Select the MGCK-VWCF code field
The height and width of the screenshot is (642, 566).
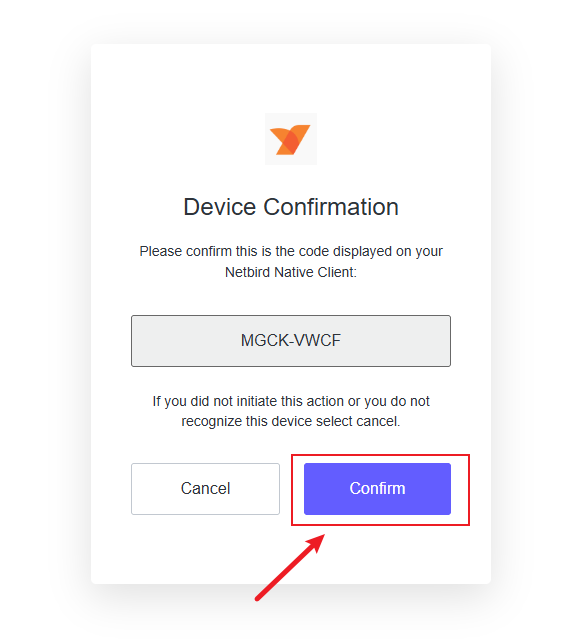[291, 341]
